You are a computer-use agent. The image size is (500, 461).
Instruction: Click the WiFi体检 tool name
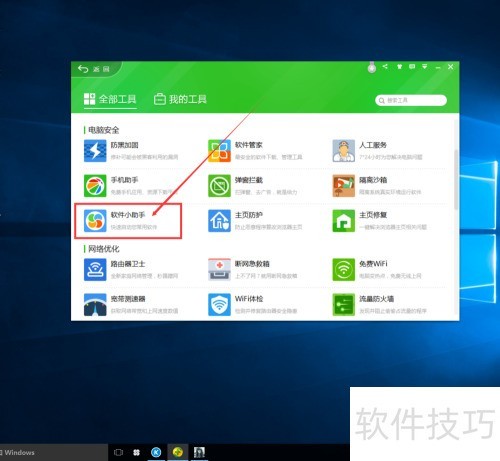(x=249, y=299)
